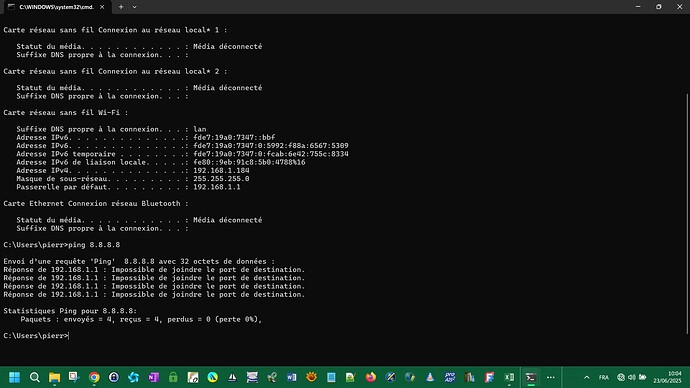Open network status tray icon
The image size is (690, 388).
coord(621,377)
